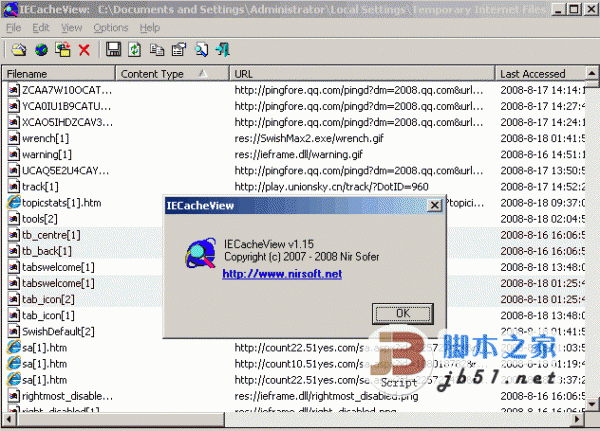Image resolution: width=600 pixels, height=431 pixels.
Task: Click the 2008-8-18 02:04 last accessed cell
Action: coord(543,219)
